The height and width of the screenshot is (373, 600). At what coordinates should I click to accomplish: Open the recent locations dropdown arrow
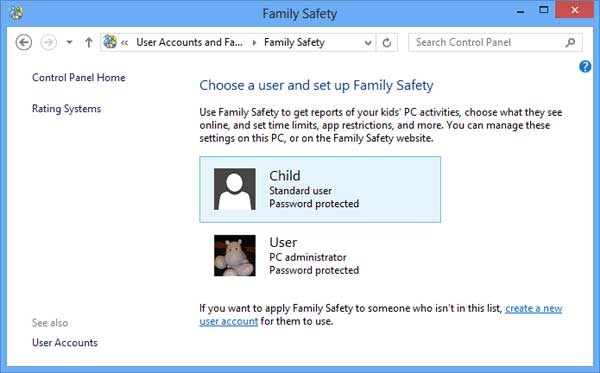69,42
